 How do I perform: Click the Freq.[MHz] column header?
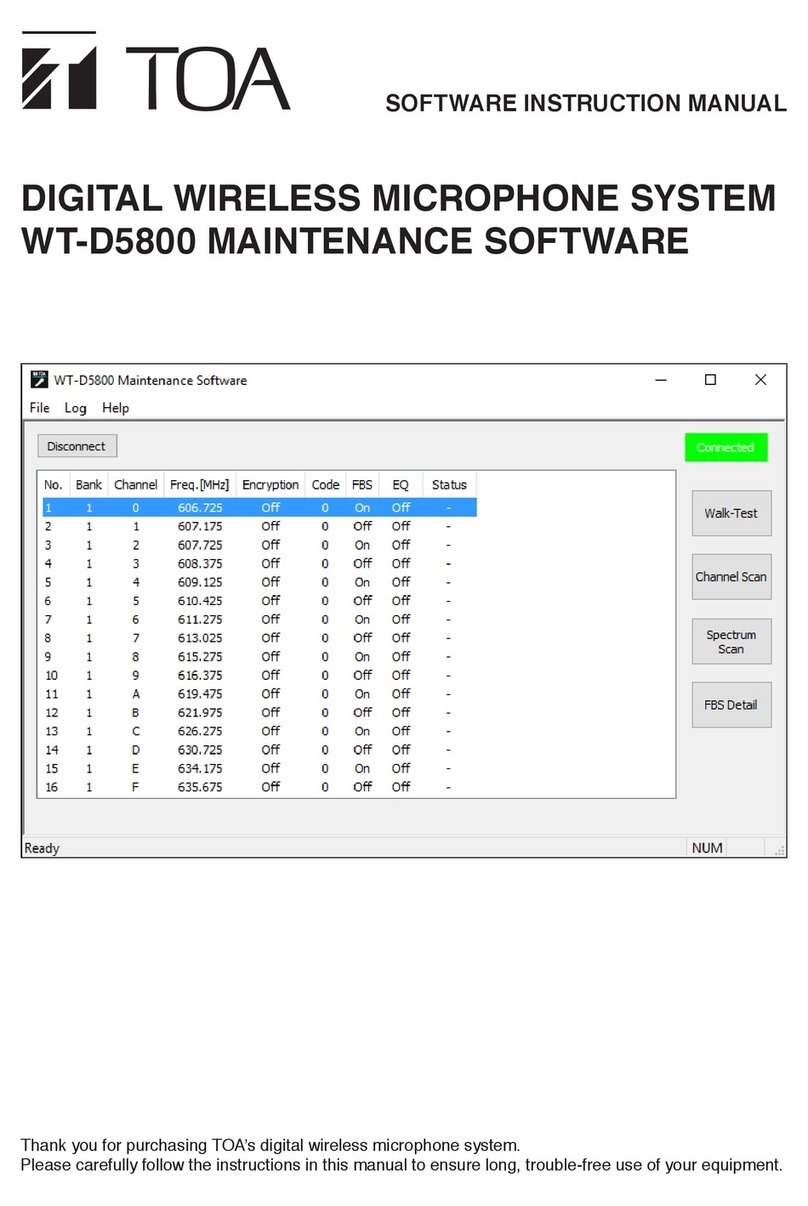point(199,485)
